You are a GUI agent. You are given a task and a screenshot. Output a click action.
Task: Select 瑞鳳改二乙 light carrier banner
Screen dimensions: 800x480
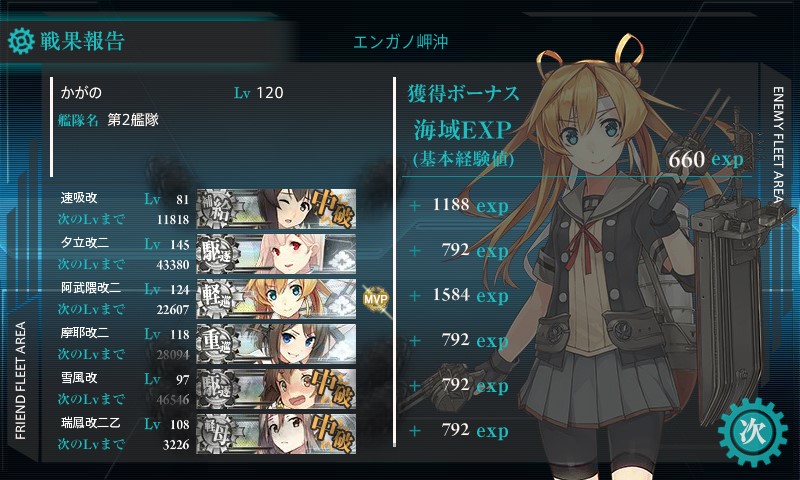click(276, 434)
